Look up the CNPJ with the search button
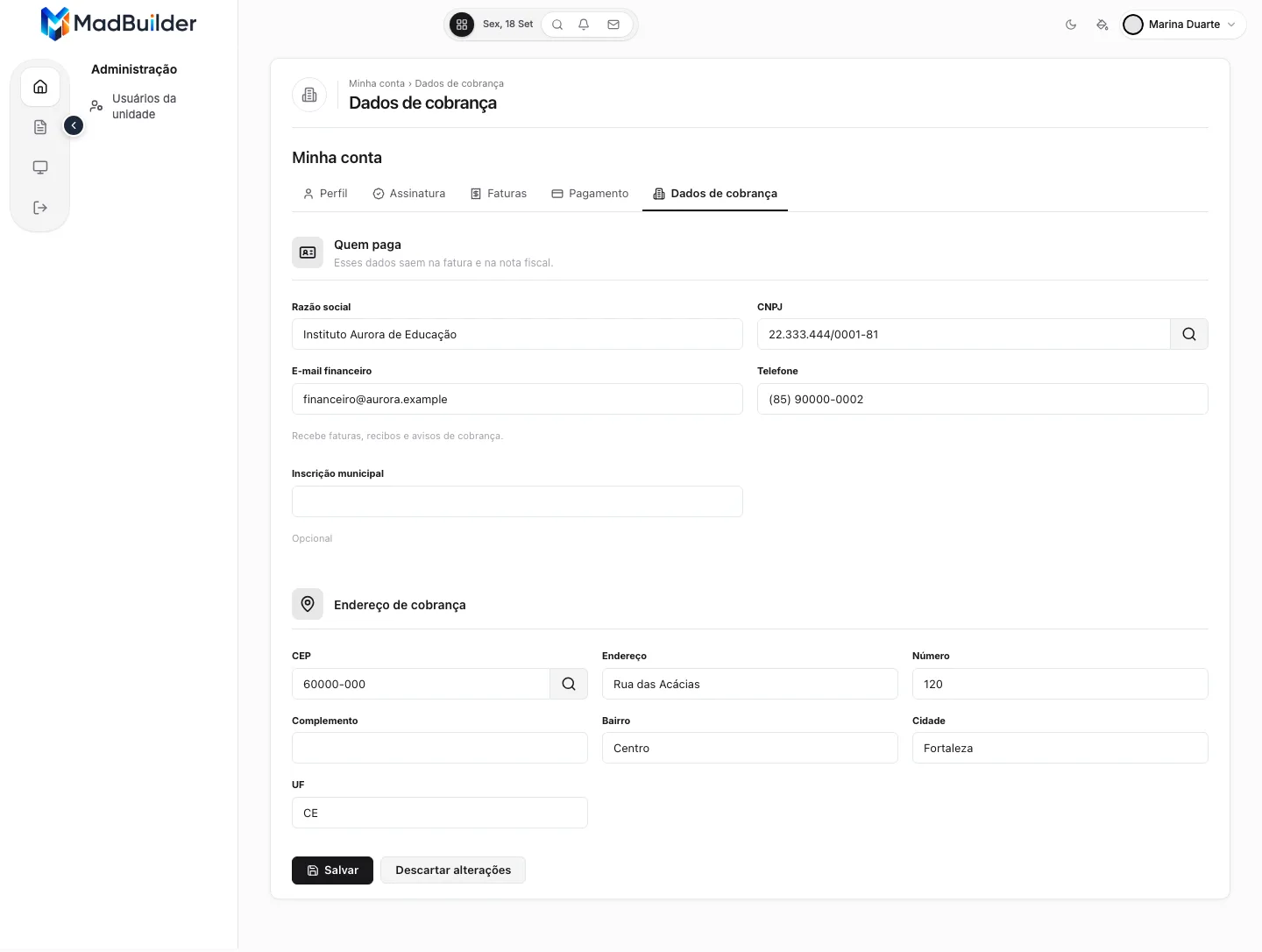The height and width of the screenshot is (952, 1262). pyautogui.click(x=1189, y=334)
